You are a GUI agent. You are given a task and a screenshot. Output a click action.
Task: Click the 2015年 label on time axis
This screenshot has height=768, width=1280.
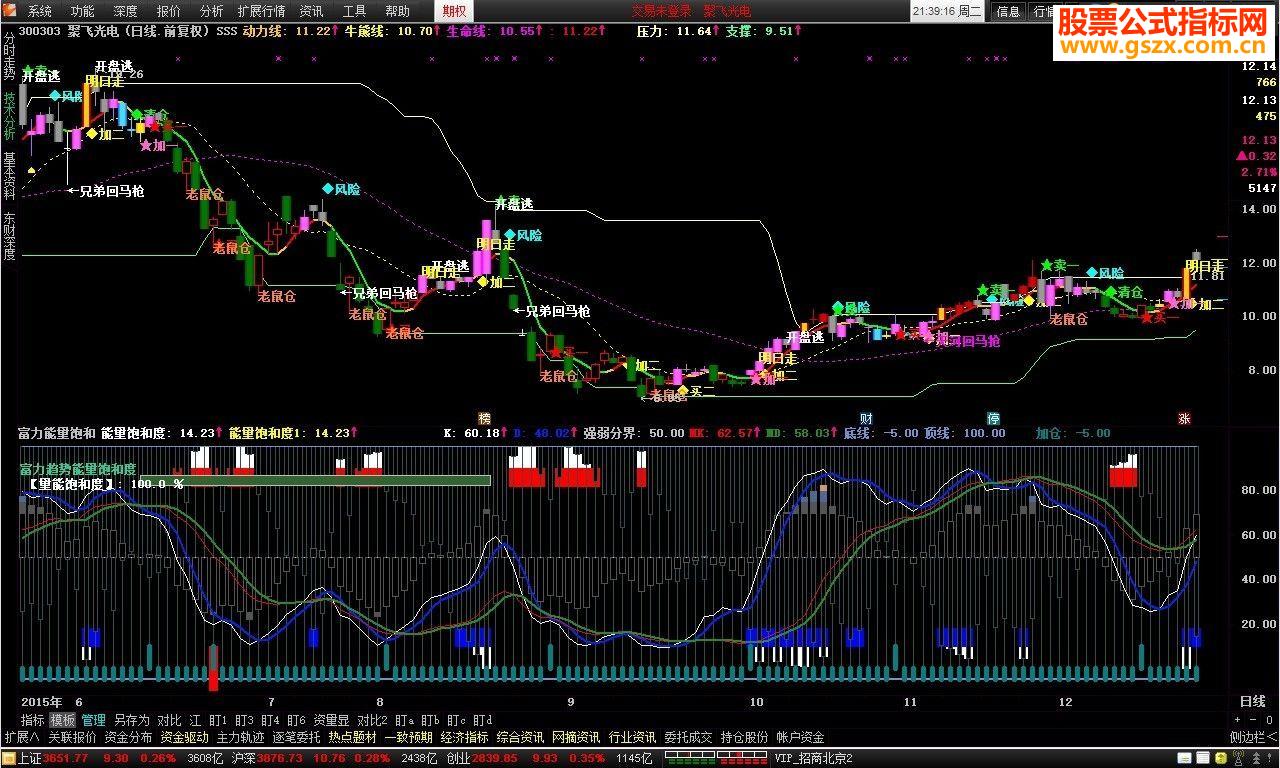42,702
